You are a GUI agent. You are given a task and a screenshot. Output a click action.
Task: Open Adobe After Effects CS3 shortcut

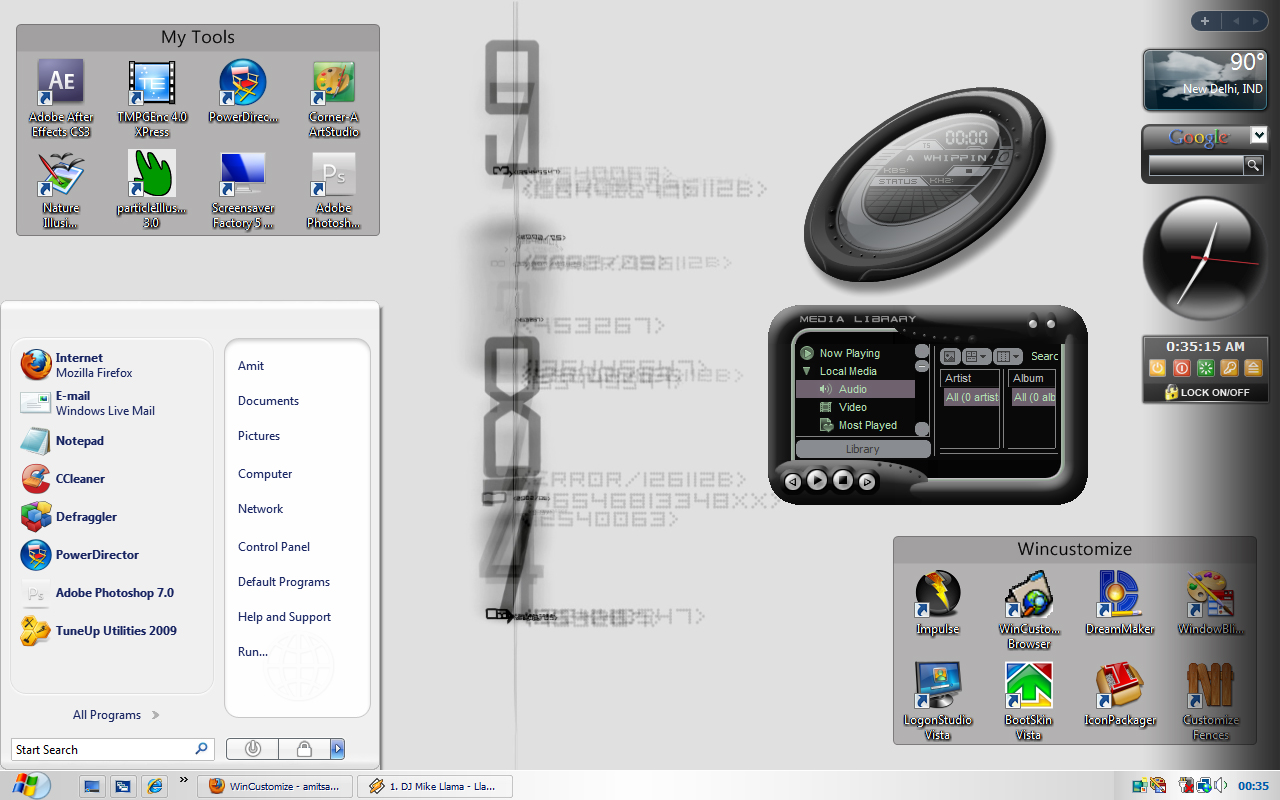coord(62,99)
